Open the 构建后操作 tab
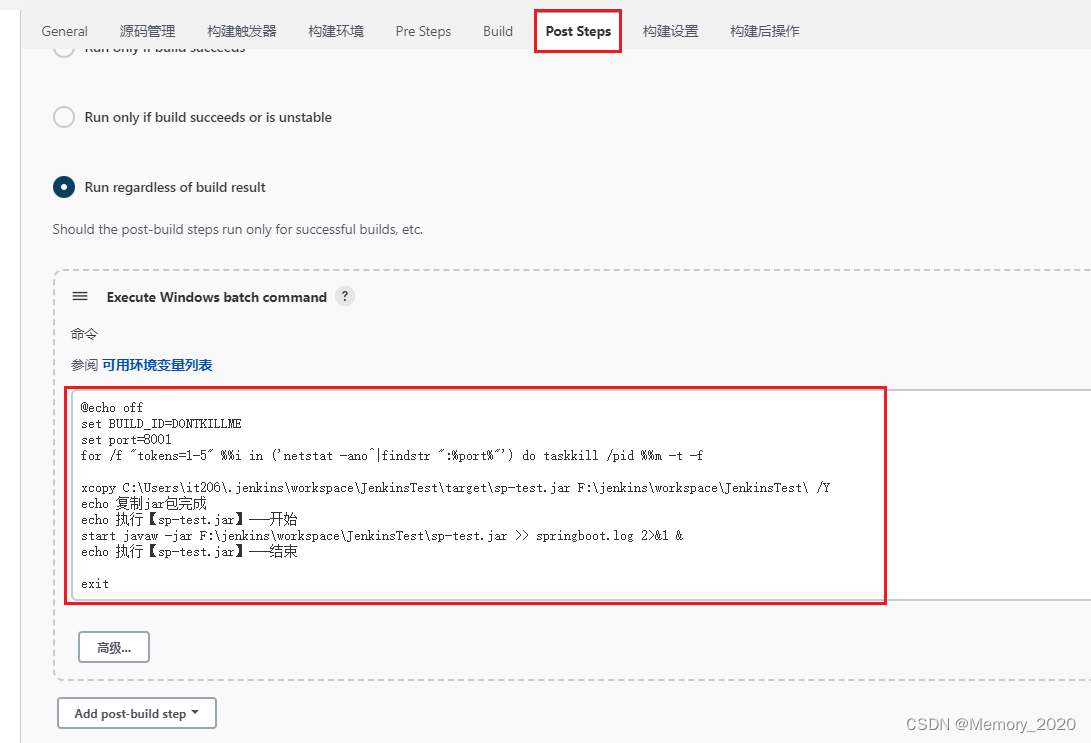This screenshot has width=1091, height=743. [x=764, y=31]
